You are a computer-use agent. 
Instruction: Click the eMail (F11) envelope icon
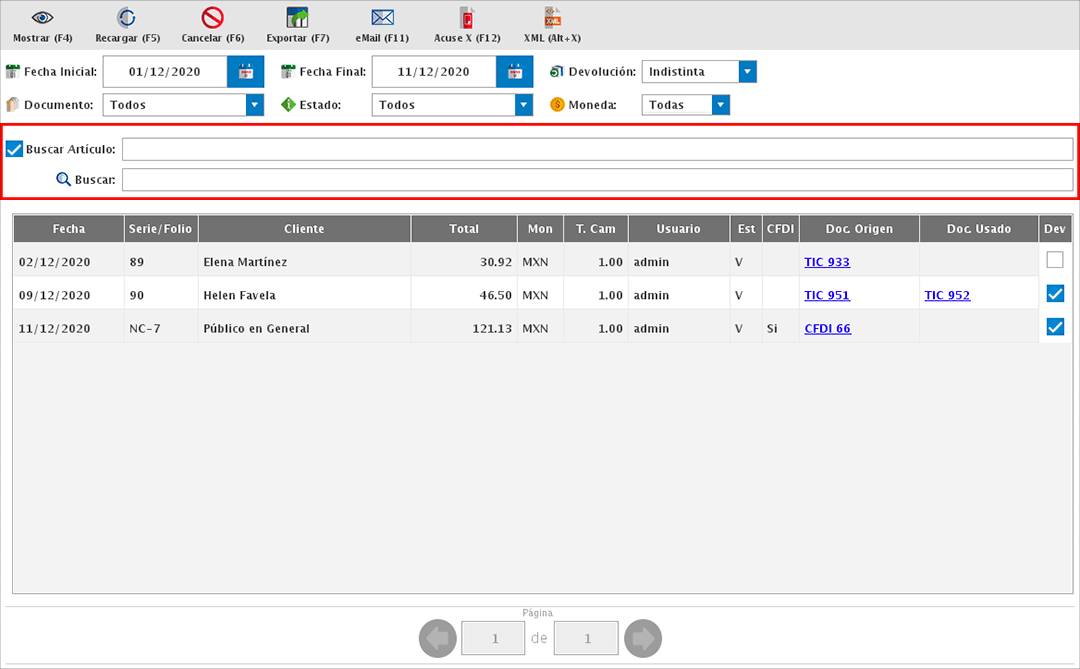coord(382,18)
